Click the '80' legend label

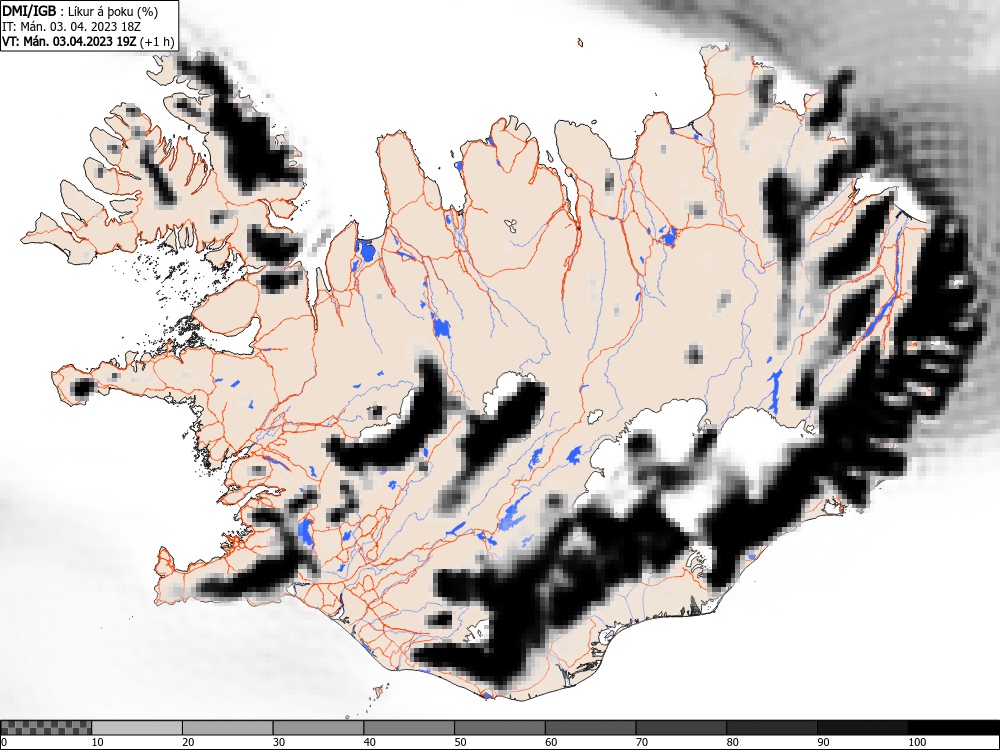pyautogui.click(x=732, y=742)
